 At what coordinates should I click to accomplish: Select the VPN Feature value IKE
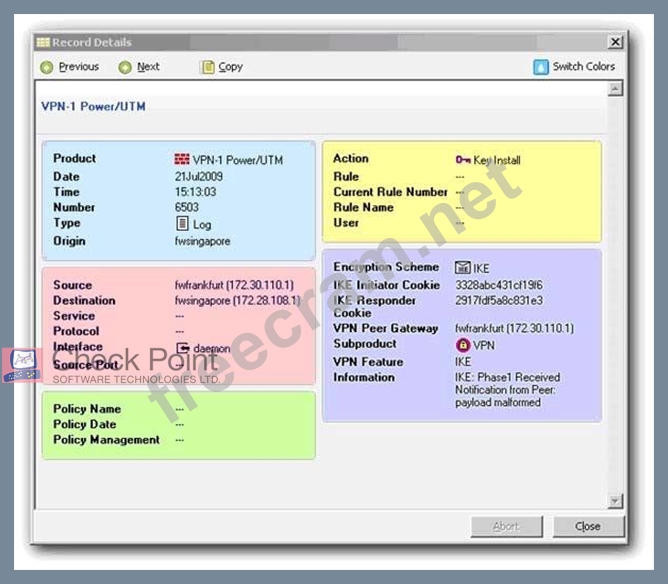pos(463,362)
